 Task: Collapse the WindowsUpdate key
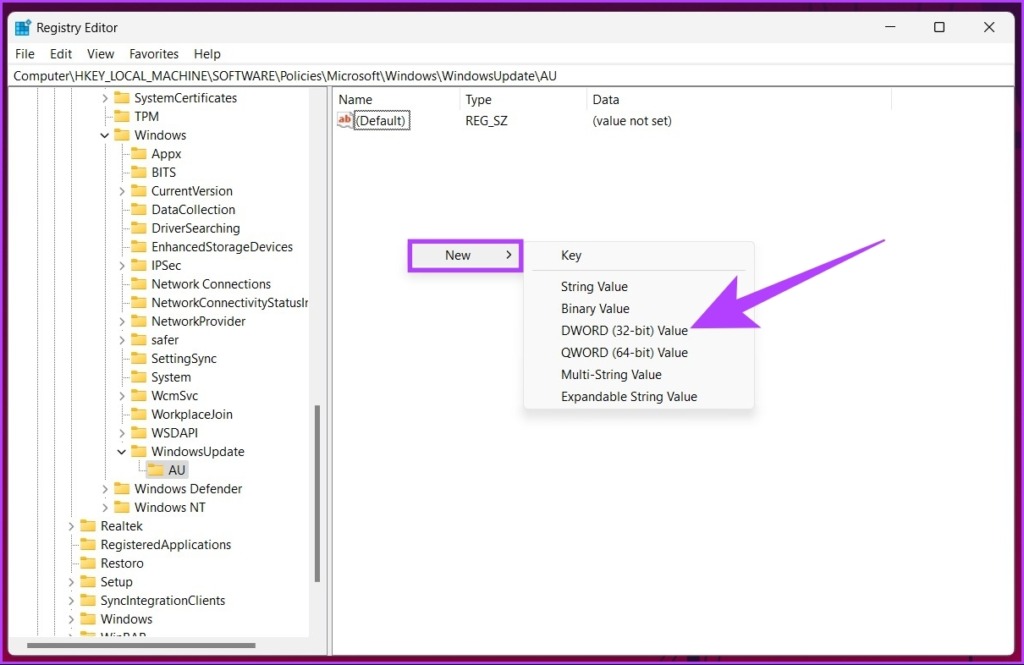tap(121, 451)
